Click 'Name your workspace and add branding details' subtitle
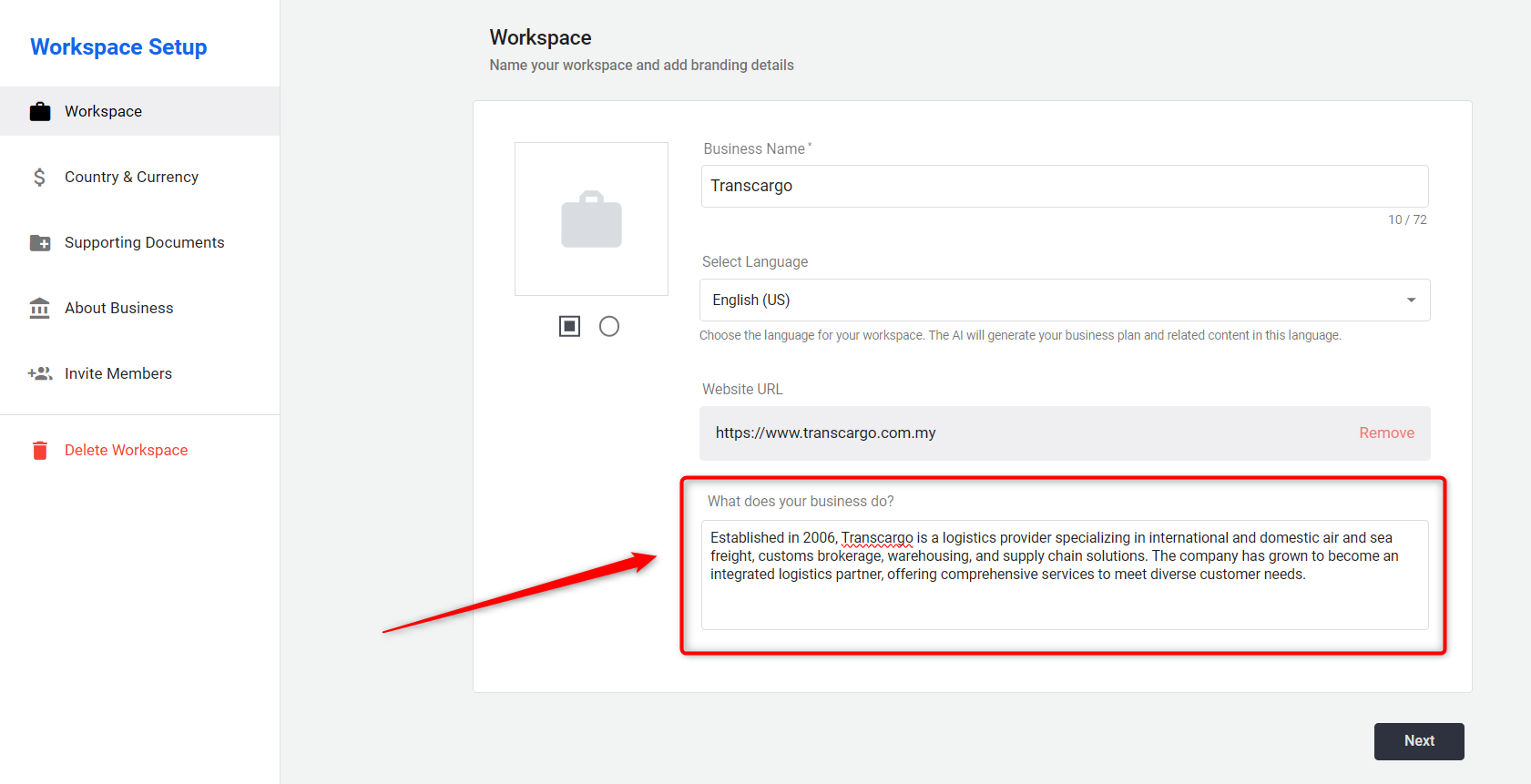 point(641,65)
